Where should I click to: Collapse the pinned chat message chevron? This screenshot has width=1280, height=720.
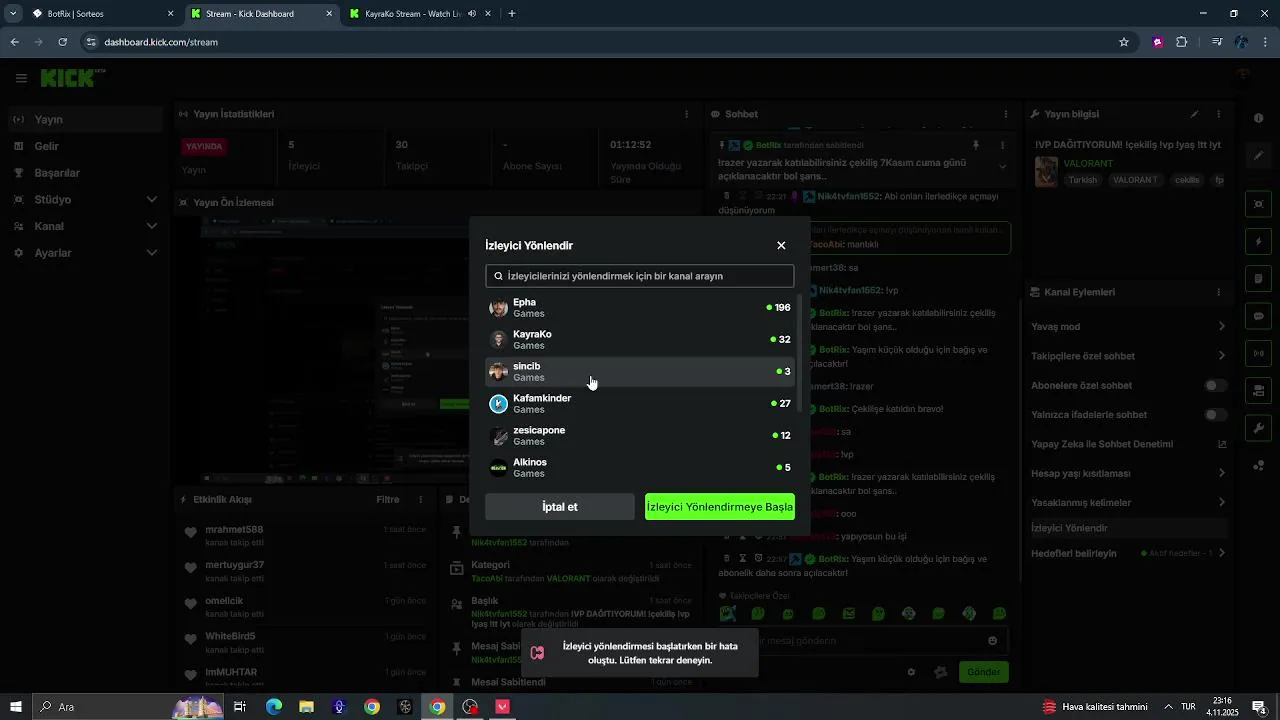pyautogui.click(x=1003, y=167)
